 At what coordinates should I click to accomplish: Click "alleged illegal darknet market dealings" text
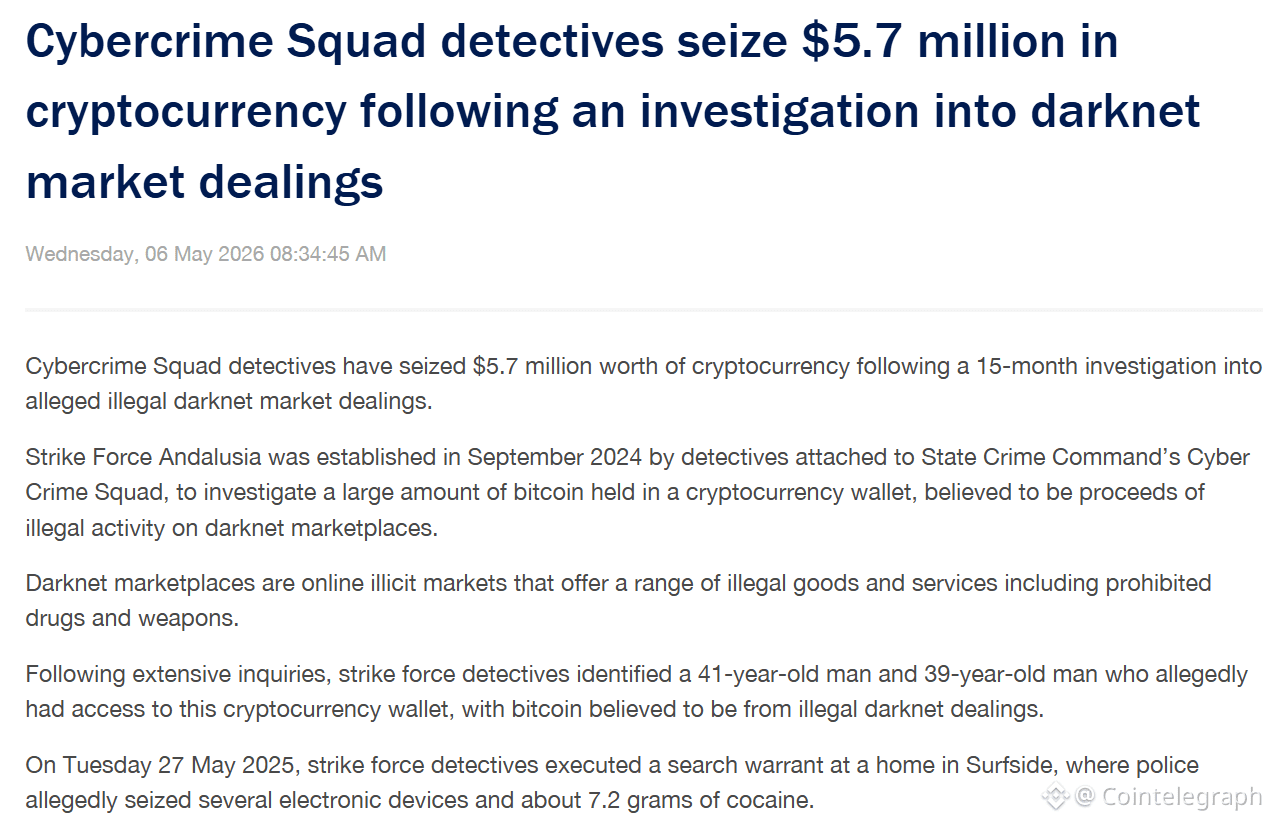(228, 402)
